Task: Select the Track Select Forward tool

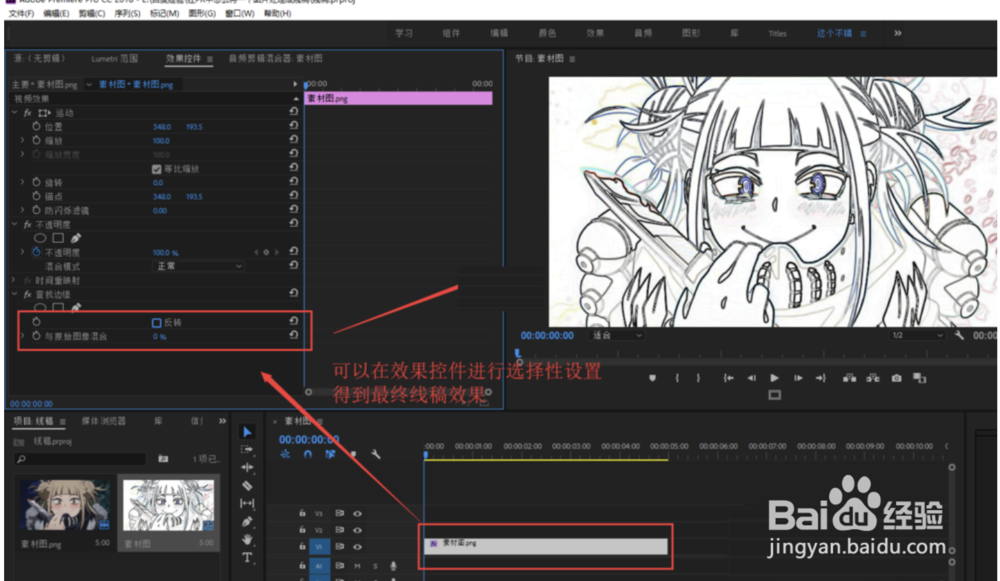Action: [247, 450]
